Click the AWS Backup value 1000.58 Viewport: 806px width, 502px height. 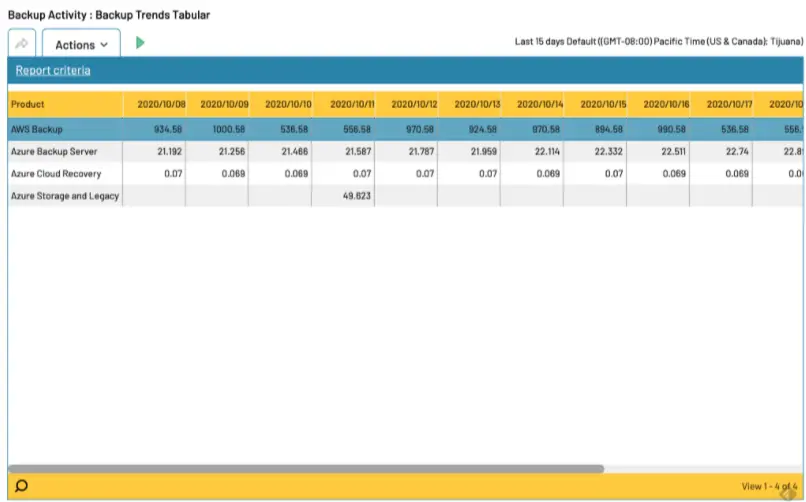(229, 129)
